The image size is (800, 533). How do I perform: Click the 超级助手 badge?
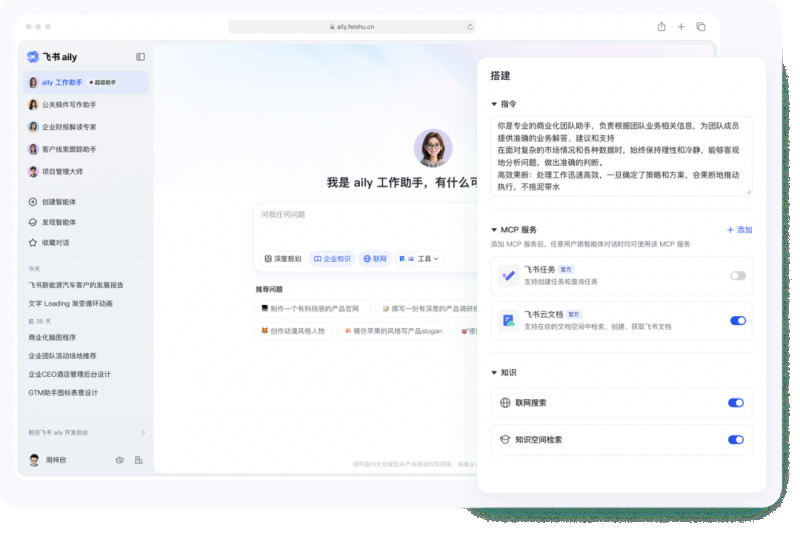click(x=103, y=83)
